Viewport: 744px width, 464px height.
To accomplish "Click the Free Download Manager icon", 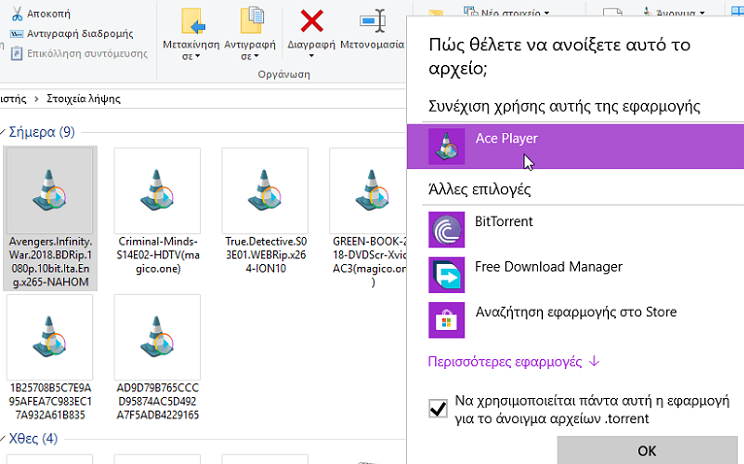I will [446, 275].
